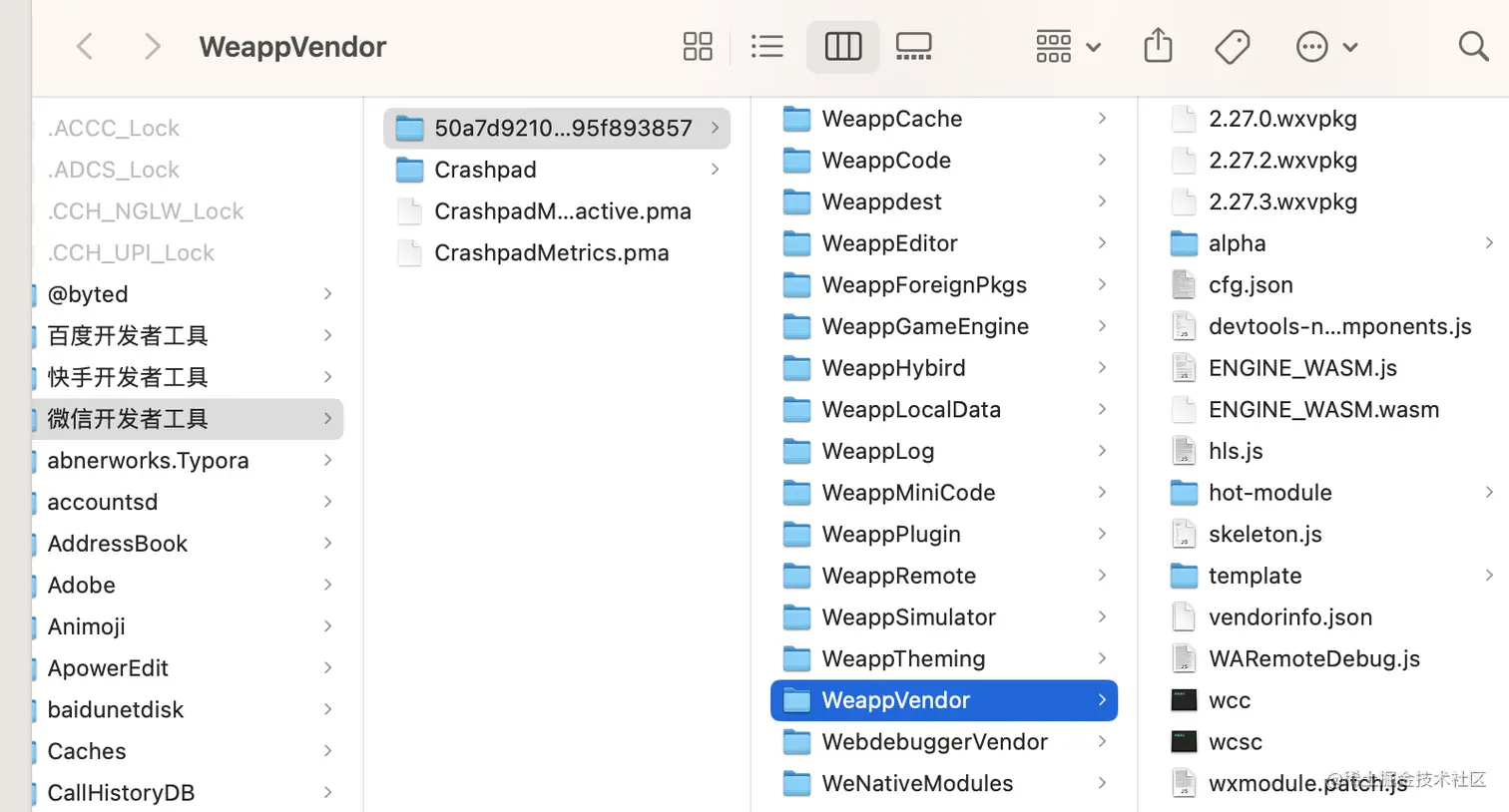Click the hls.js file icon
1509x812 pixels.
pos(1184,451)
